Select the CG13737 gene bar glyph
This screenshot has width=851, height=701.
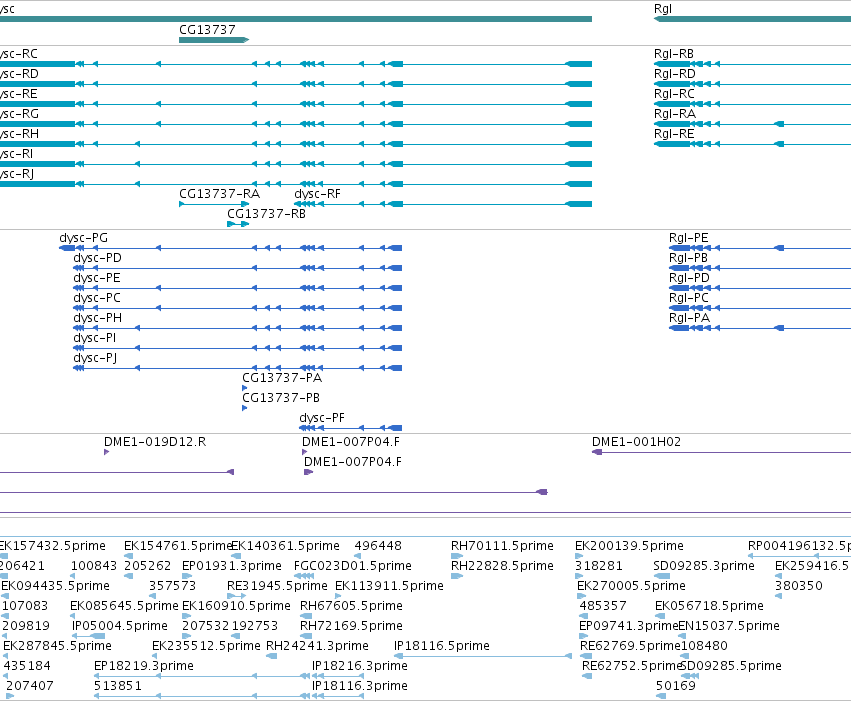tap(214, 40)
